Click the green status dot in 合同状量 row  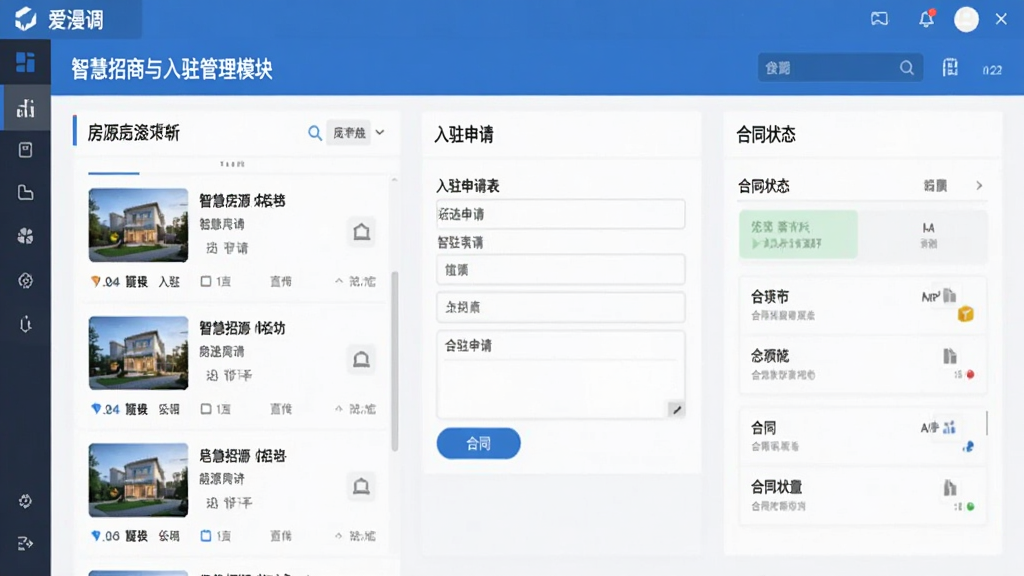[970, 506]
